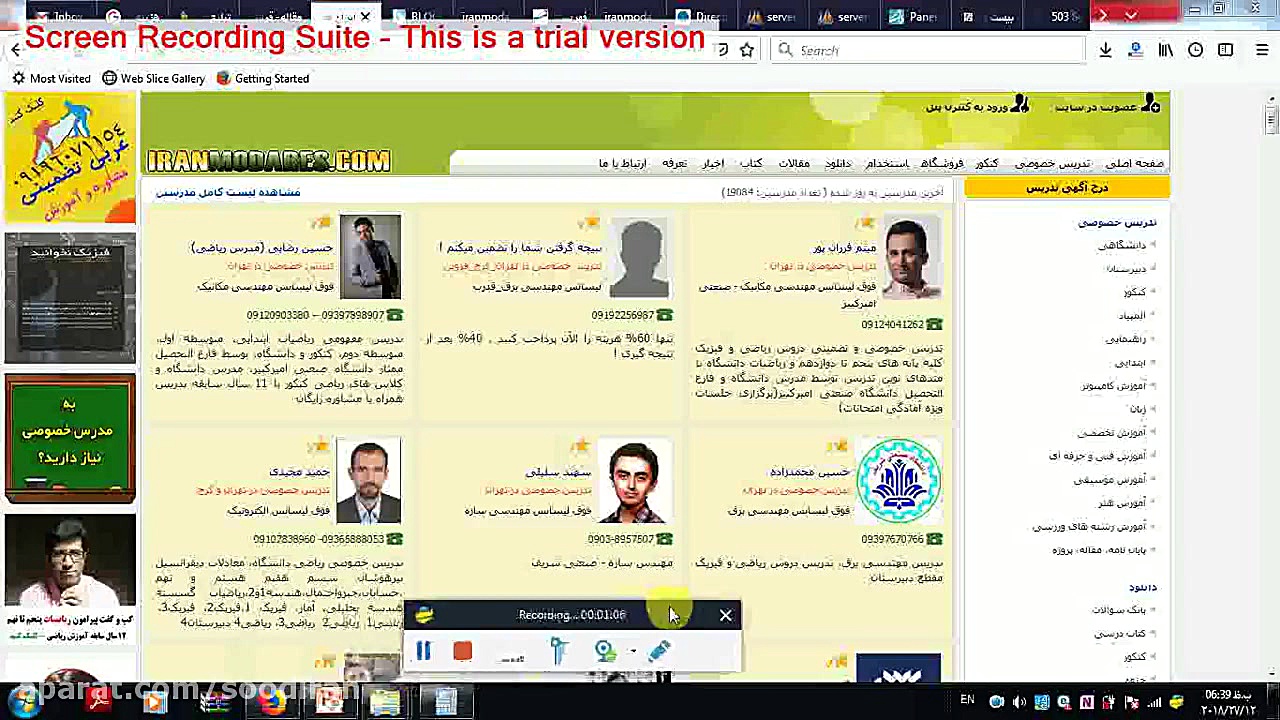
Task: Switch keyboard language via EN tray indicator
Action: [966, 702]
